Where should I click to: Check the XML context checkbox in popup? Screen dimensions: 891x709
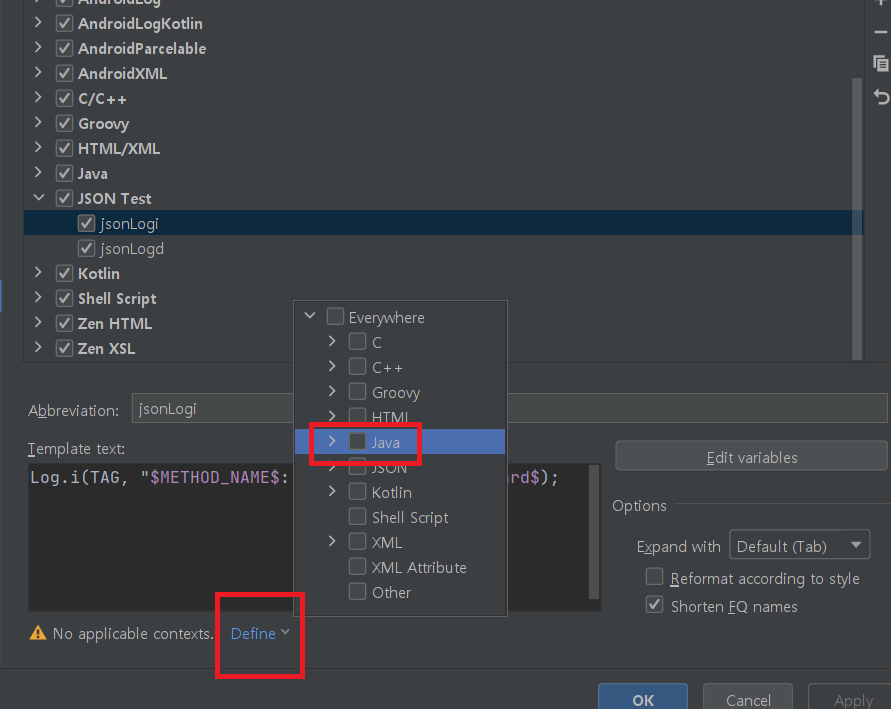[x=357, y=541]
